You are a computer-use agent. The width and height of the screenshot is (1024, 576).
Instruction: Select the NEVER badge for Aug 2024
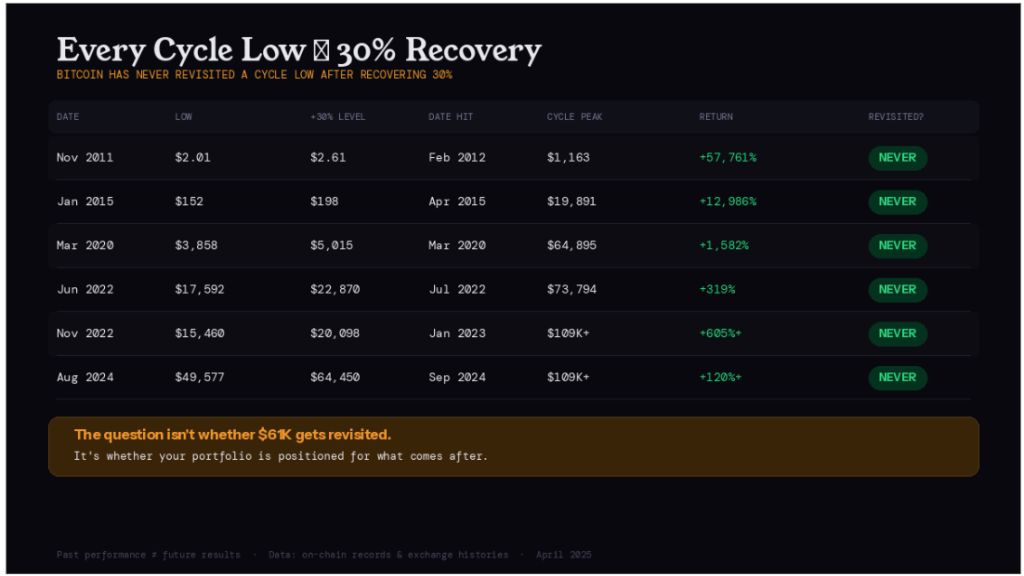[x=897, y=378]
